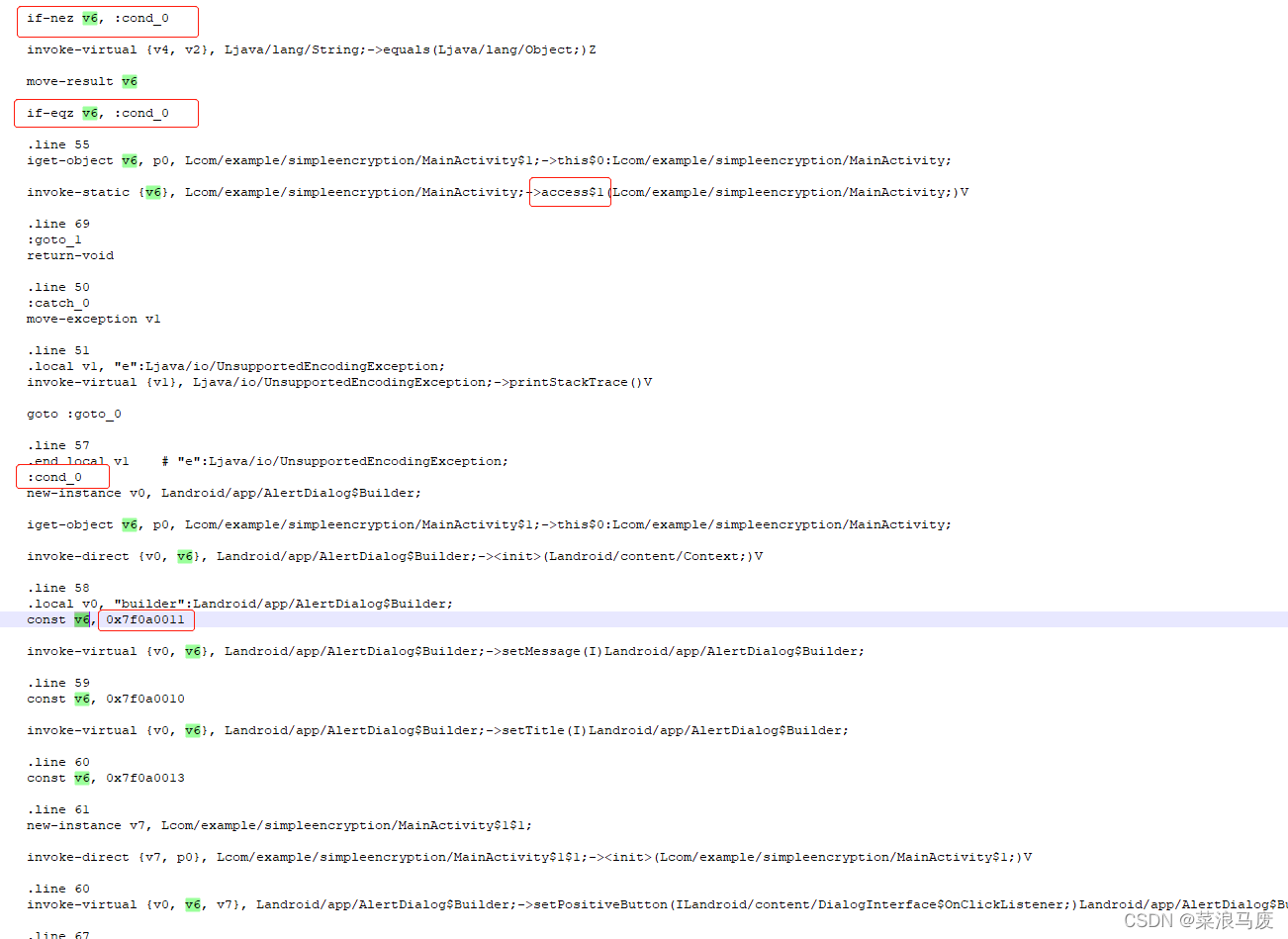Click the "const v6, 0x7f0a0010" line
Image resolution: width=1288 pixels, height=939 pixels.
pos(106,699)
